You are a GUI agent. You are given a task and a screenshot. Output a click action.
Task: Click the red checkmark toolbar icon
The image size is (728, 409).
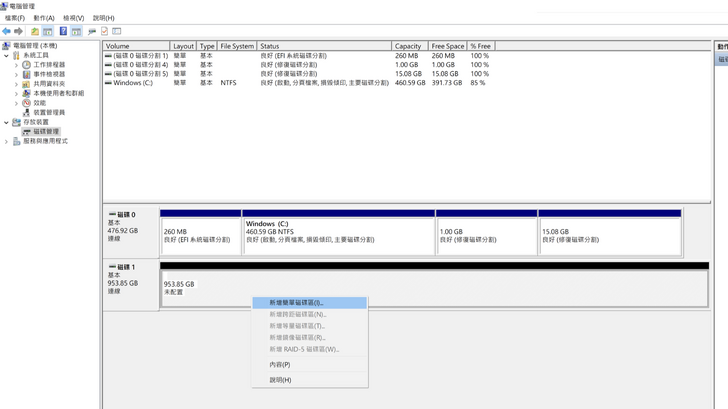[x=104, y=31]
